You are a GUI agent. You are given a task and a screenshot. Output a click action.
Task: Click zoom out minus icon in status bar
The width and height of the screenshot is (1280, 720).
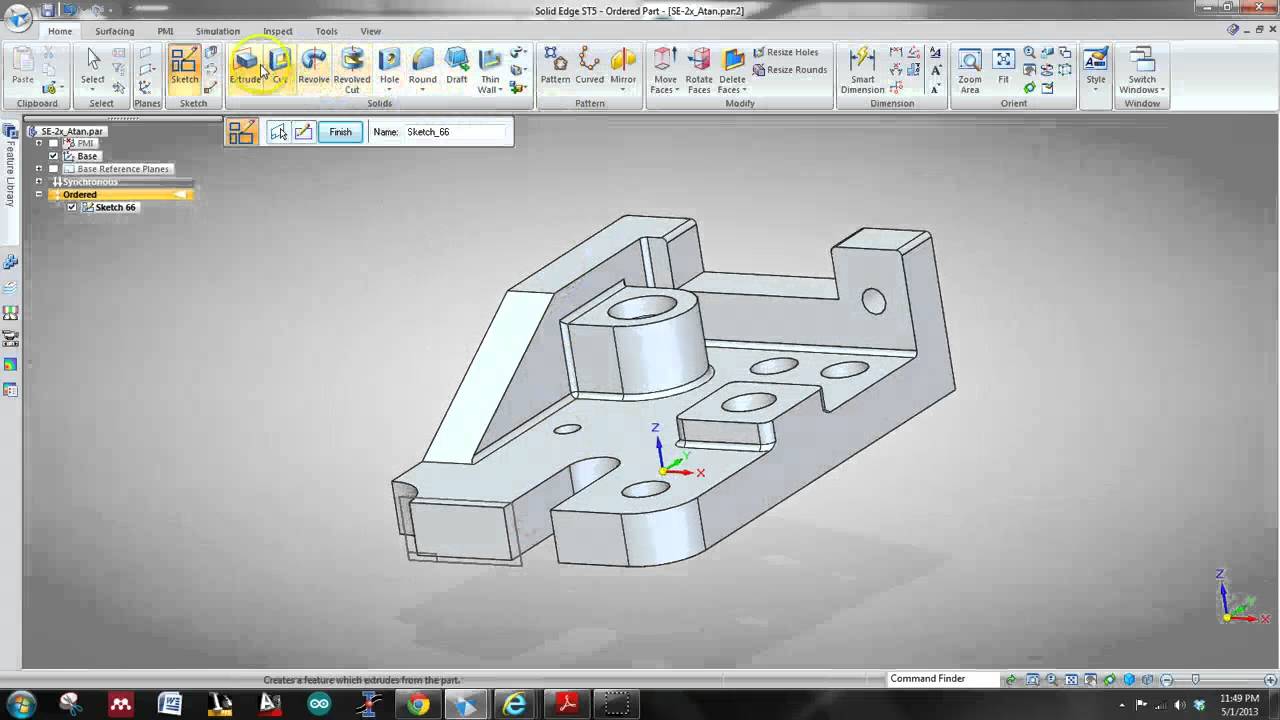click(1167, 680)
